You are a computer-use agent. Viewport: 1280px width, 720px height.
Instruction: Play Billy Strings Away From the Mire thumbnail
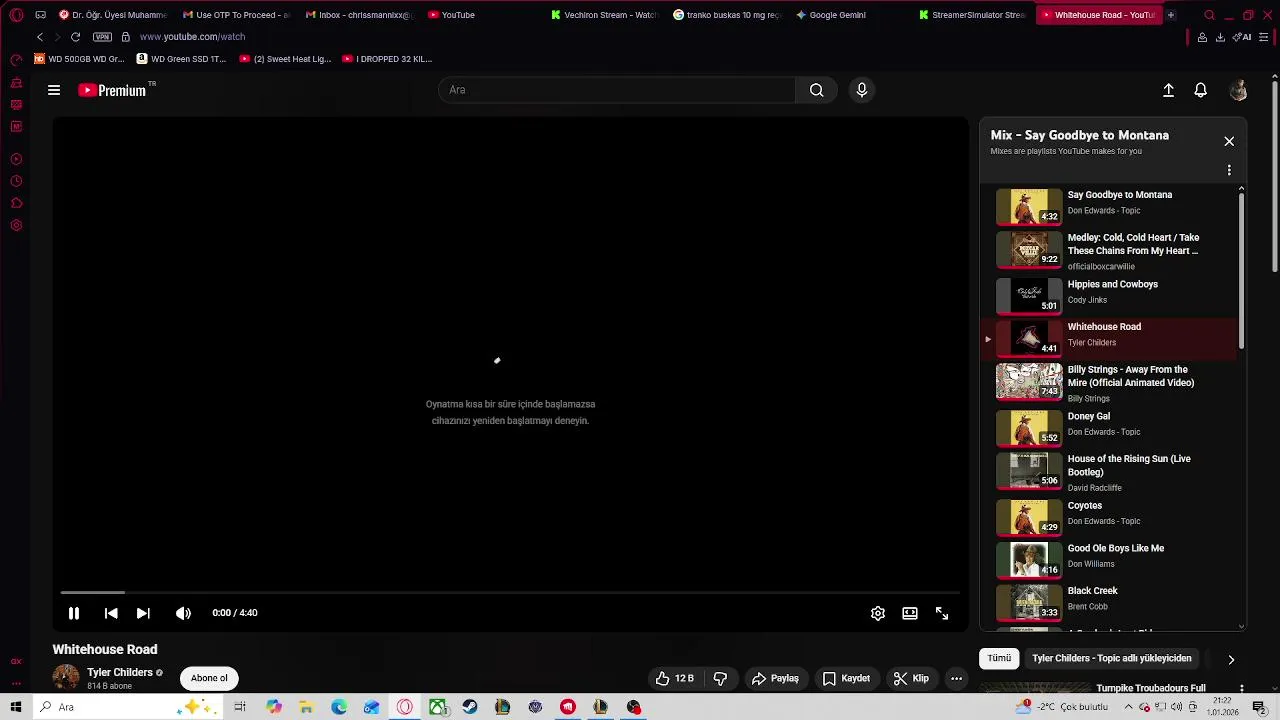click(1029, 381)
